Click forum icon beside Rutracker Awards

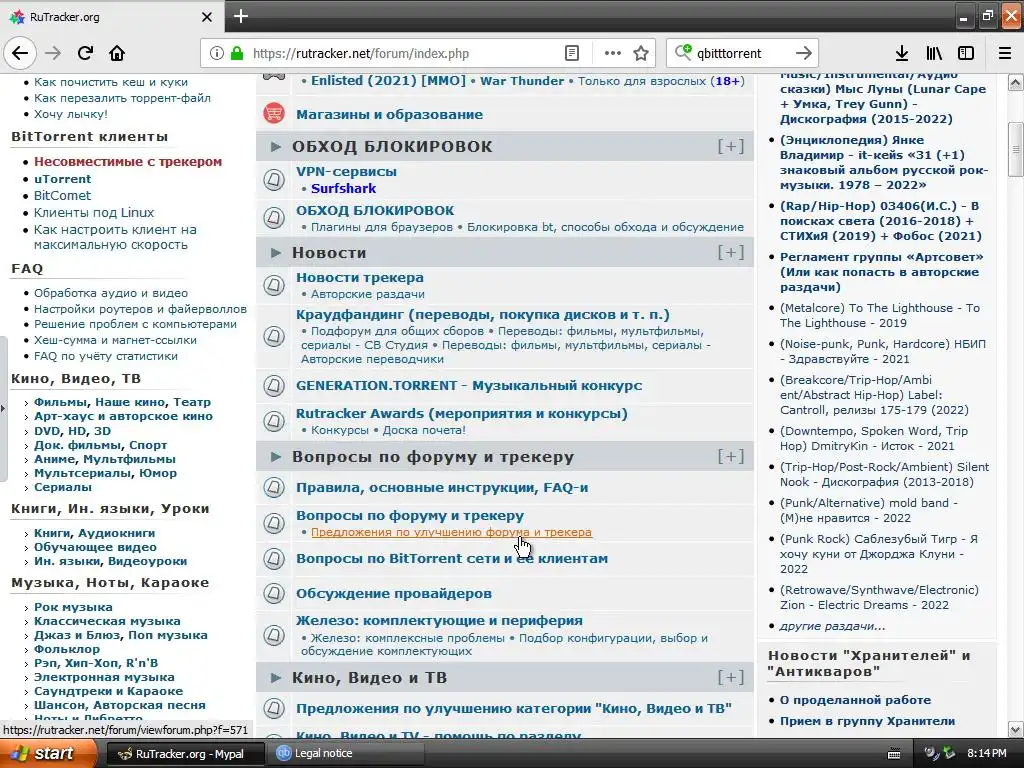point(274,421)
